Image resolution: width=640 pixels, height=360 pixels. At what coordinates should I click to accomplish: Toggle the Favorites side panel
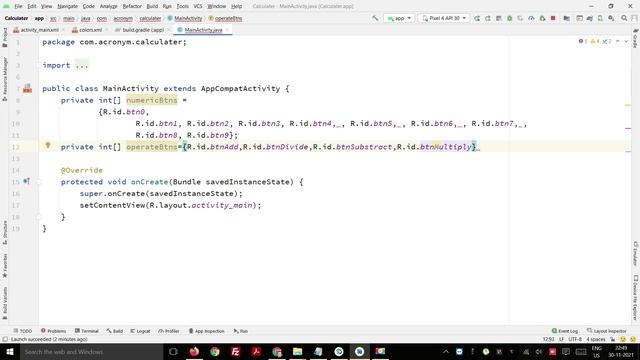[x=5, y=265]
